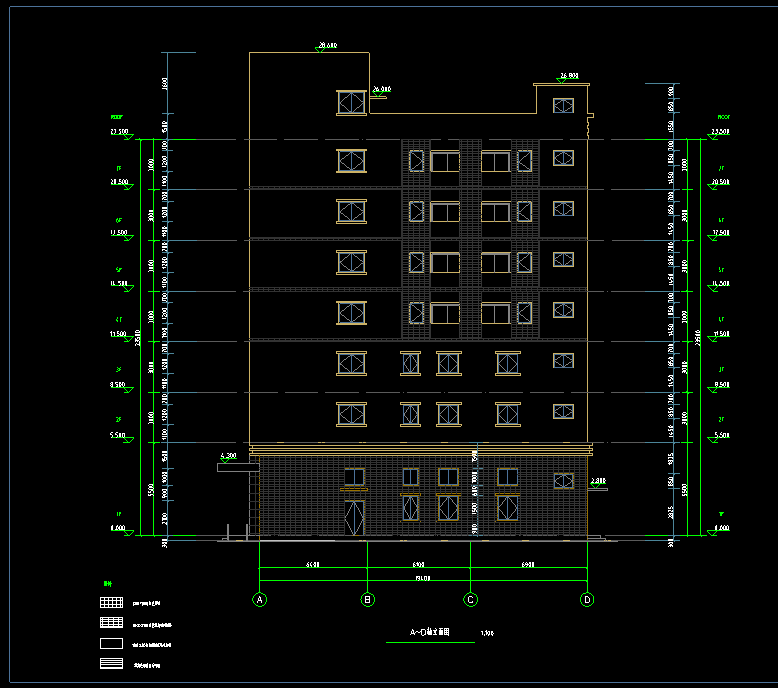This screenshot has width=778, height=688.
Task: Select the ground floor entrance door
Action: click(354, 518)
